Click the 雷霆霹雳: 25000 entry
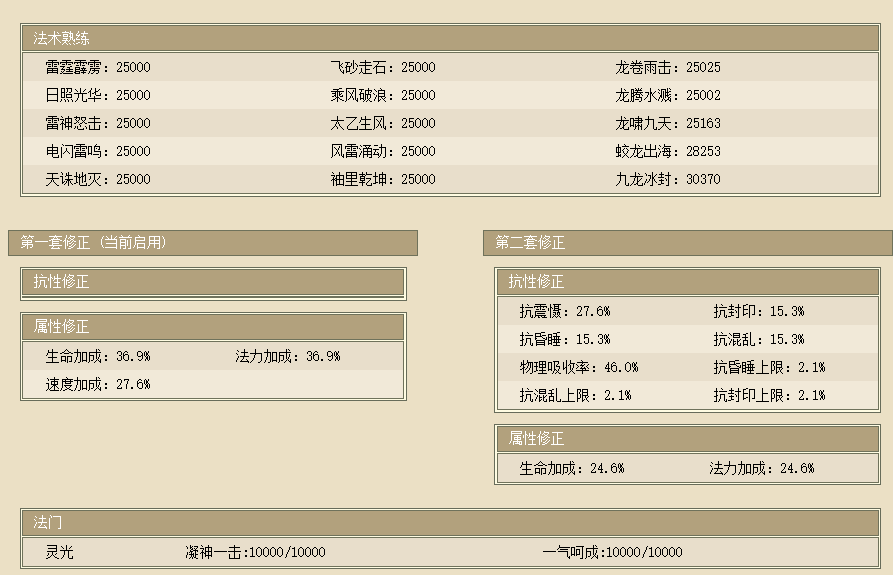Viewport: 893px width, 575px height. coord(98,68)
